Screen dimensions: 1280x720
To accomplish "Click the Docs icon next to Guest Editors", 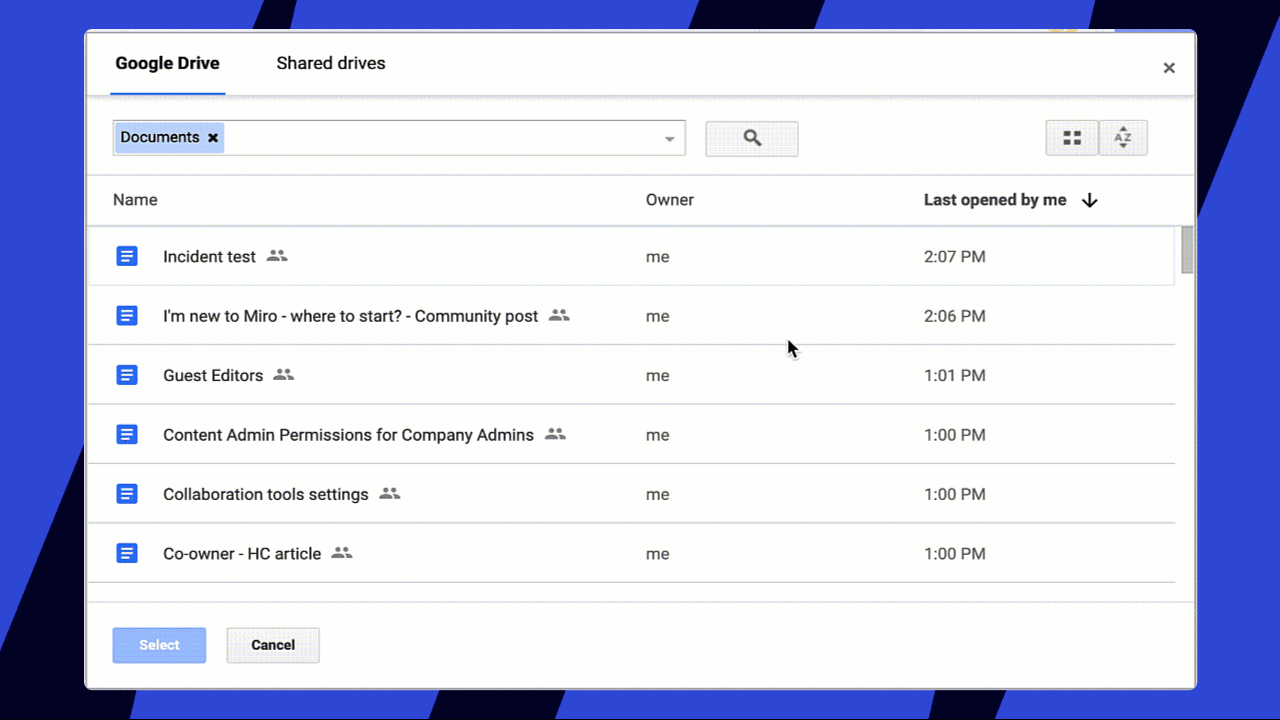I will [x=127, y=375].
